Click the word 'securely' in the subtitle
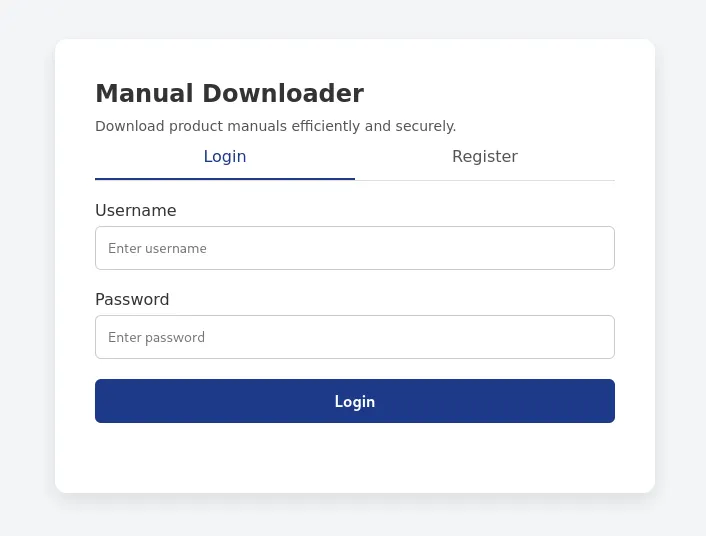 pos(424,126)
